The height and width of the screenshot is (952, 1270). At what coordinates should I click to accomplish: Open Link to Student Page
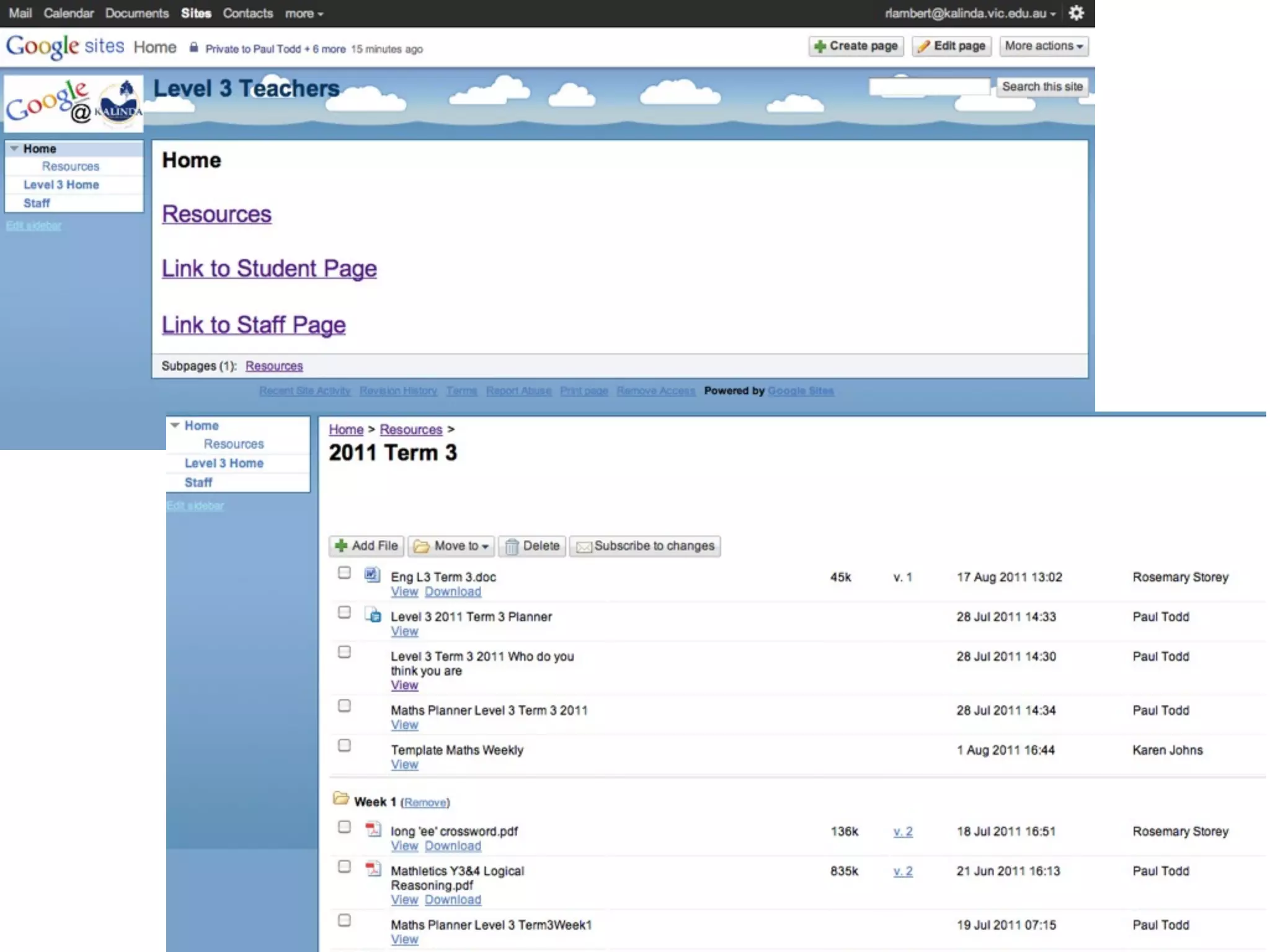tap(269, 268)
